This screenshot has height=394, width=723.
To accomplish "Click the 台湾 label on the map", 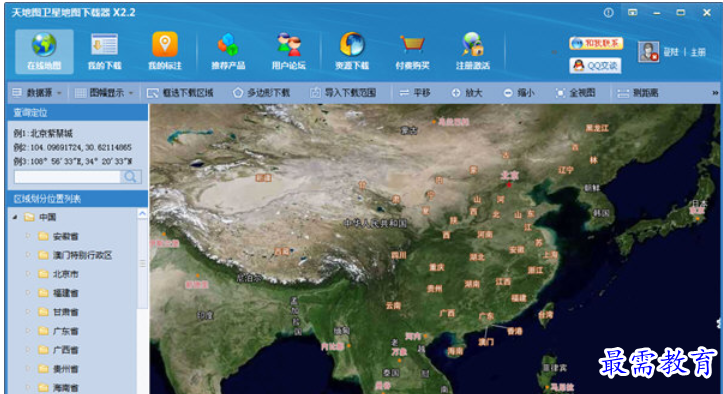I will 545,315.
